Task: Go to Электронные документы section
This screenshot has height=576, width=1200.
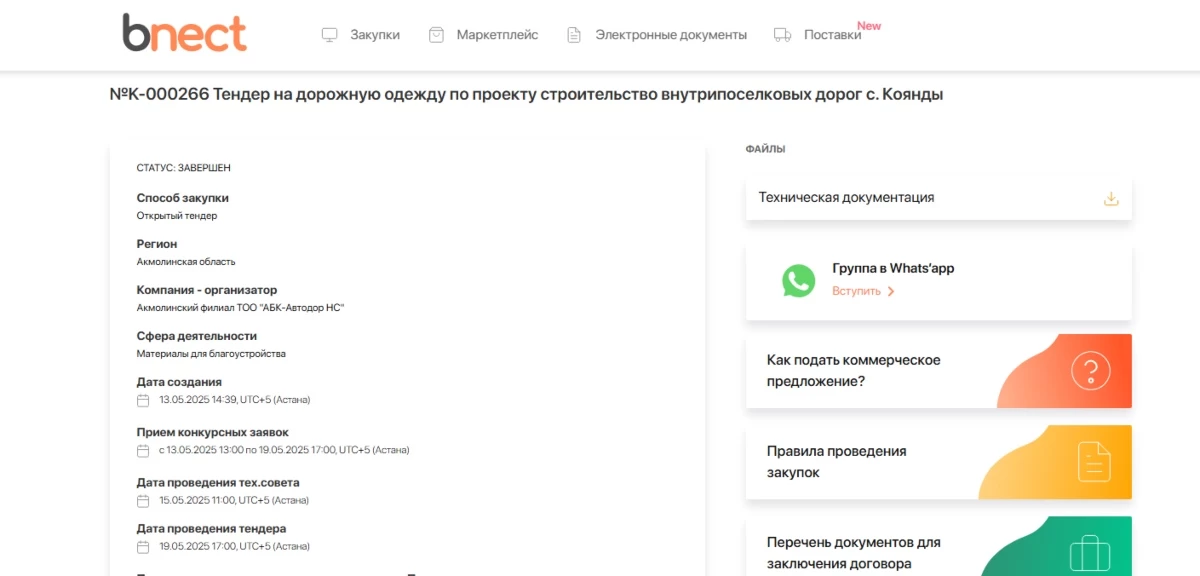Action: click(x=670, y=35)
